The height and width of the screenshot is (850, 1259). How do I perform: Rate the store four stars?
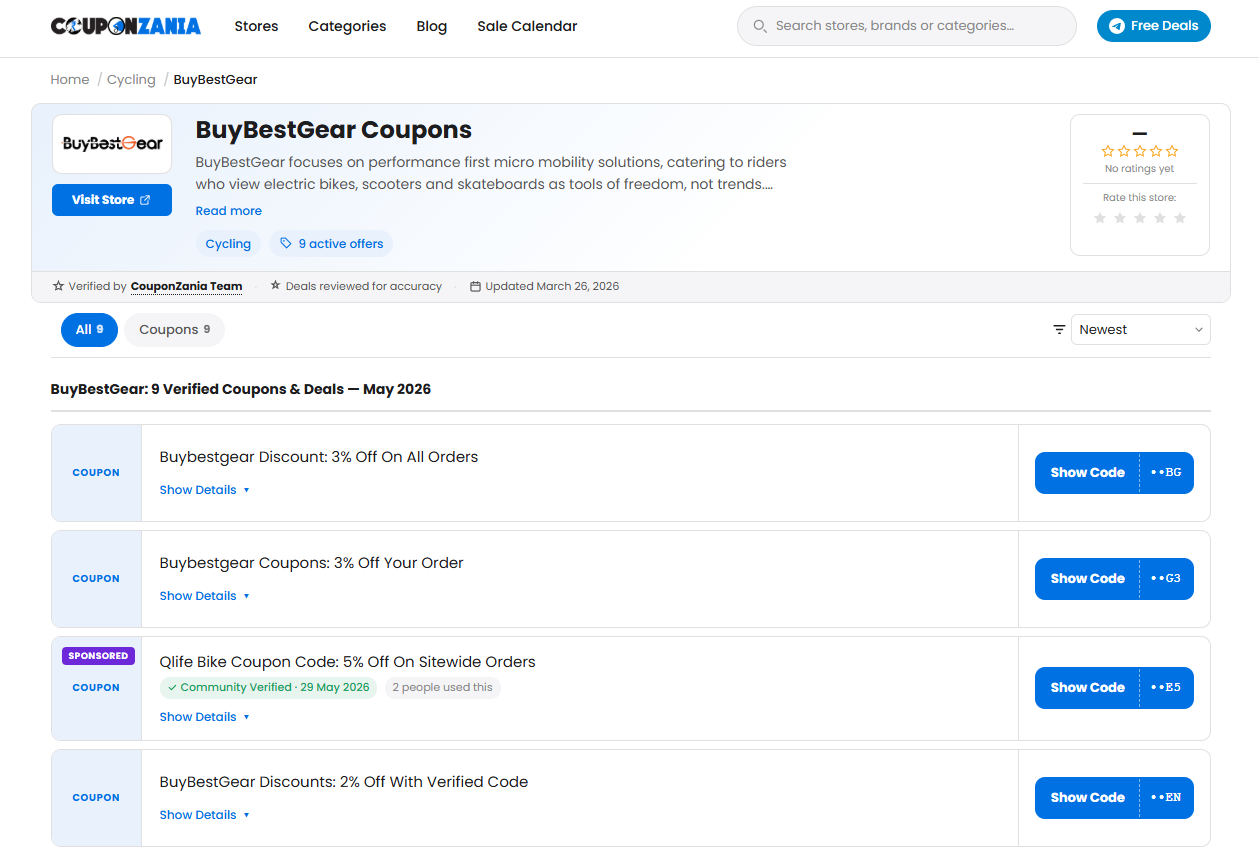tap(1160, 218)
